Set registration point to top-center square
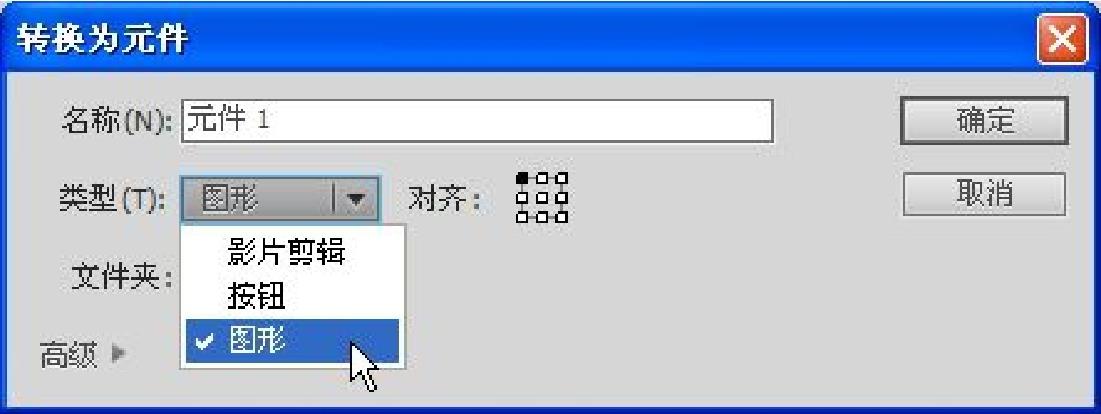1101x414 pixels. click(541, 178)
